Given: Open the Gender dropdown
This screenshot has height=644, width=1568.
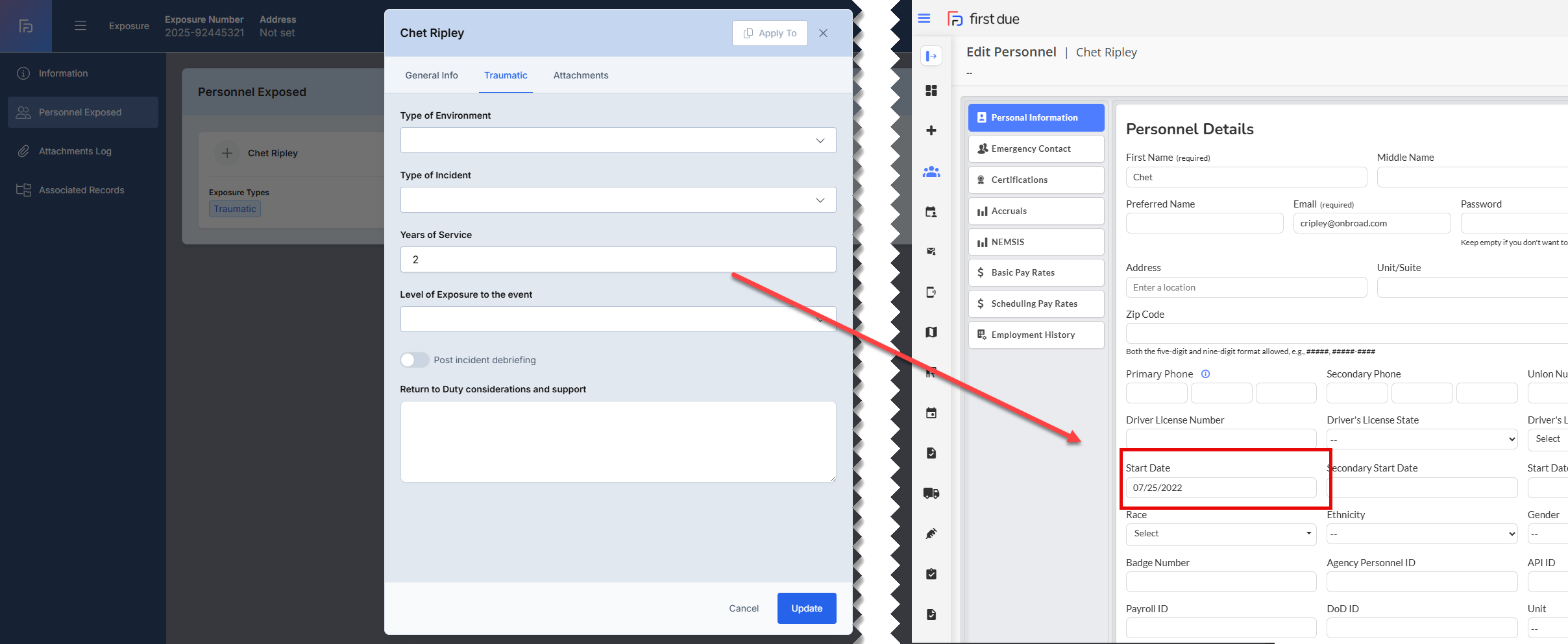Looking at the screenshot, I should [x=1548, y=534].
